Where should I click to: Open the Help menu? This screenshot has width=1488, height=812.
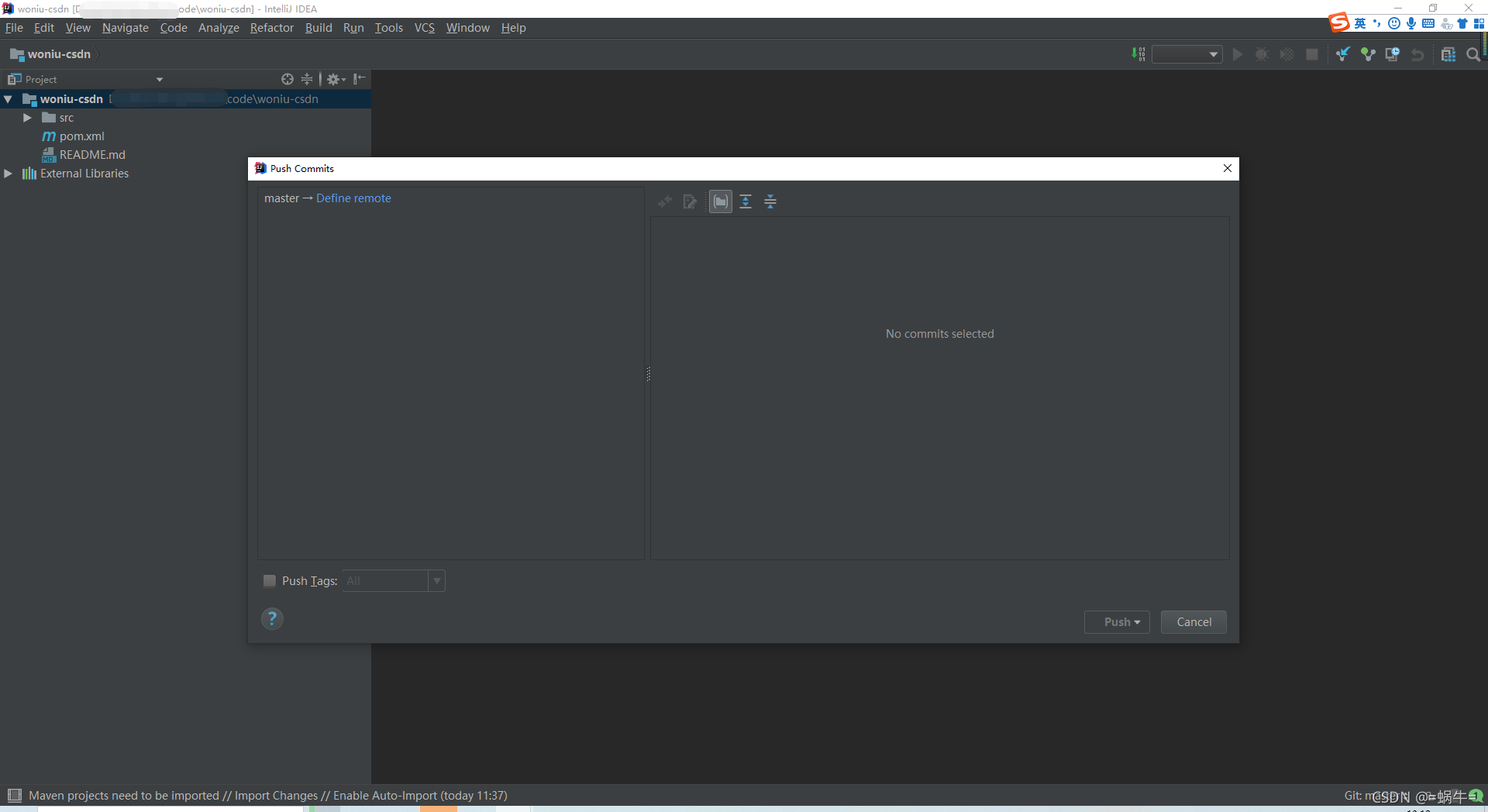point(514,28)
